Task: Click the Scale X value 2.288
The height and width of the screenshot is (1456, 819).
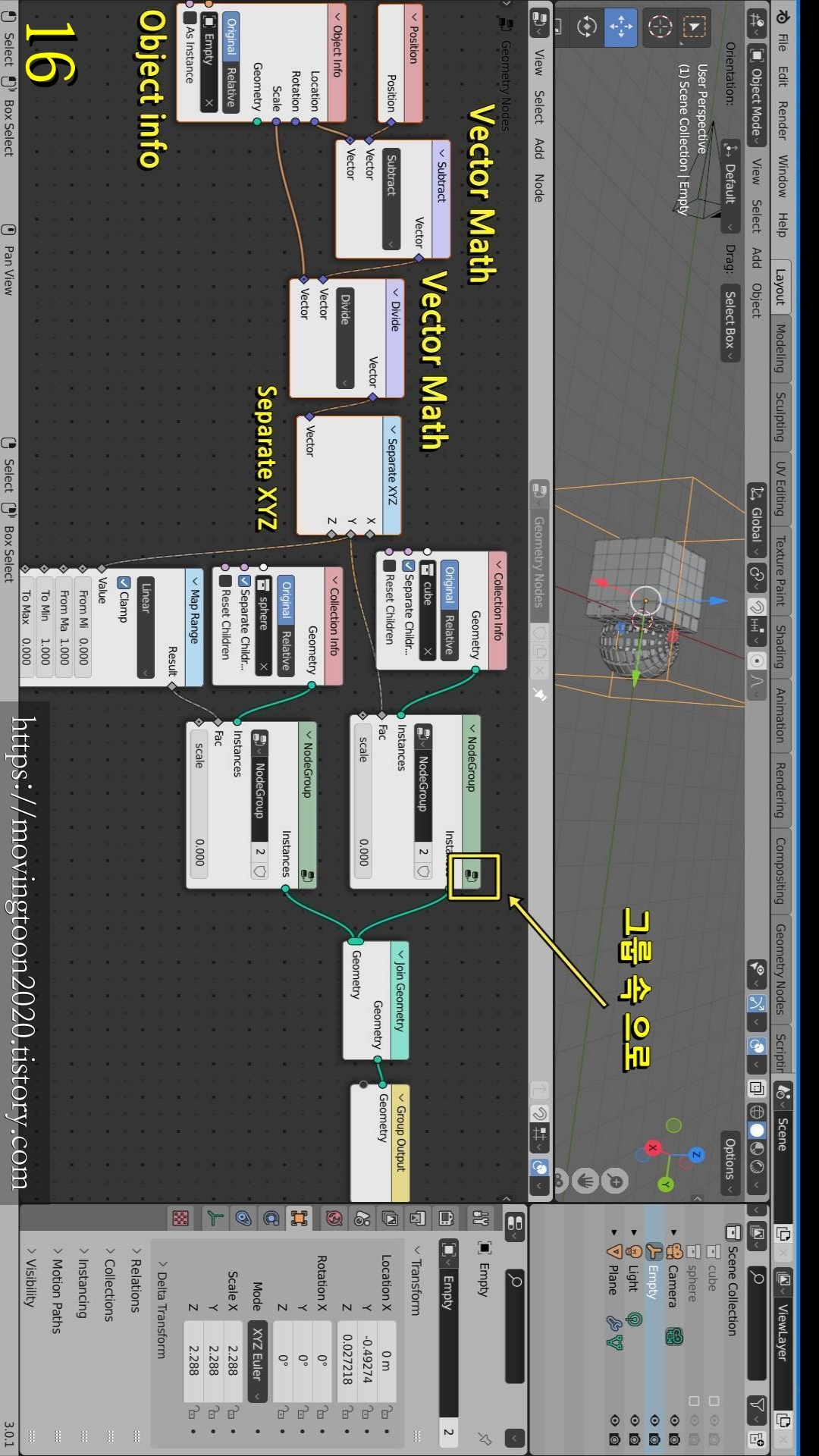Action: tap(233, 1360)
